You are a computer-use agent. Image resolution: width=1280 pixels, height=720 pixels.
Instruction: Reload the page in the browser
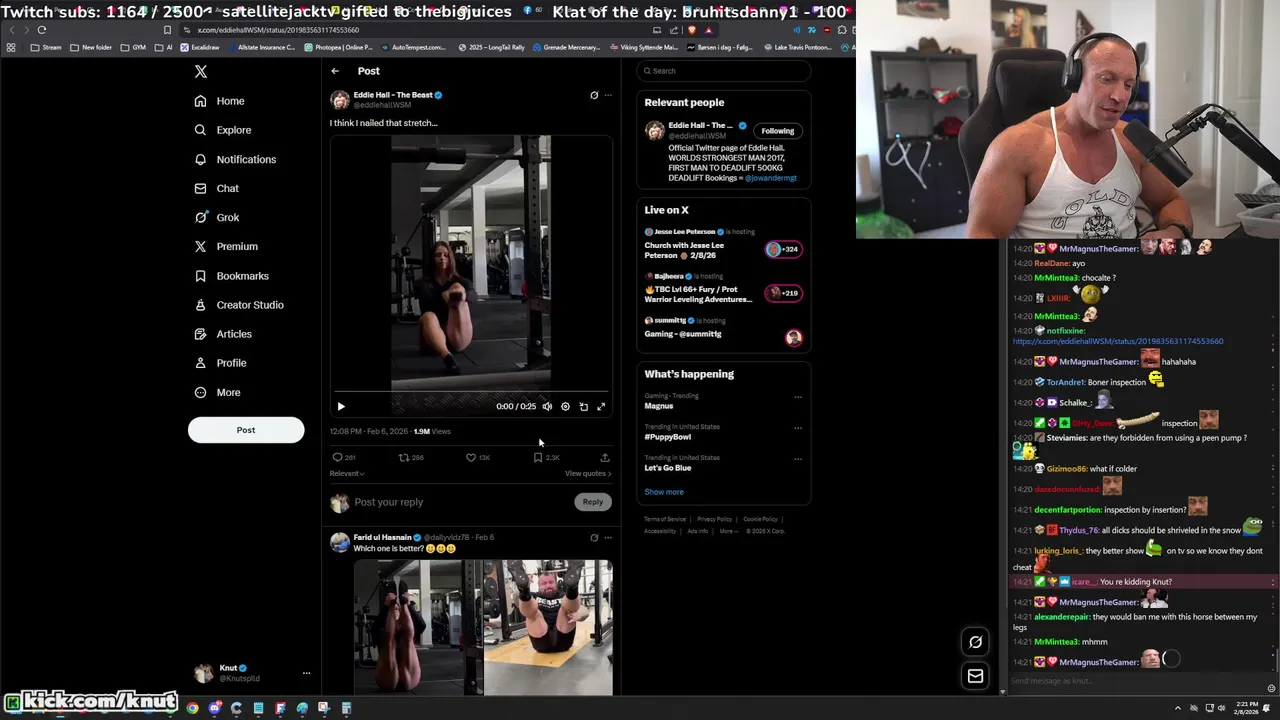tap(42, 30)
